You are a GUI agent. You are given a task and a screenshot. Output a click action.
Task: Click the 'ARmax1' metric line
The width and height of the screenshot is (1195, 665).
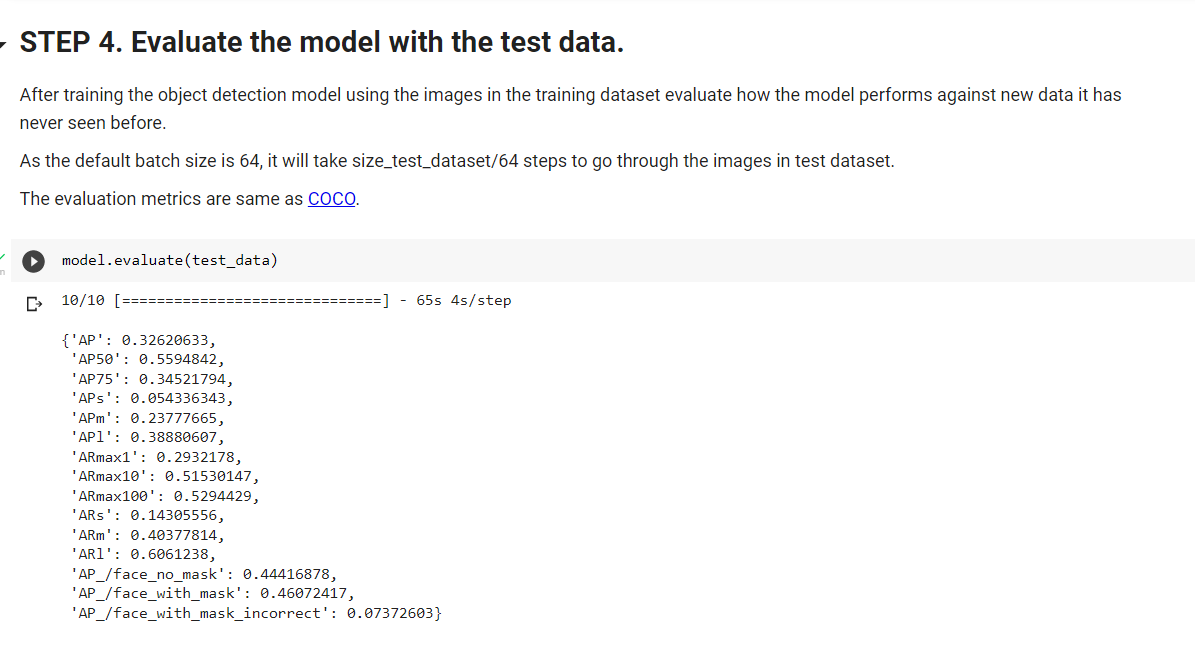[156, 457]
